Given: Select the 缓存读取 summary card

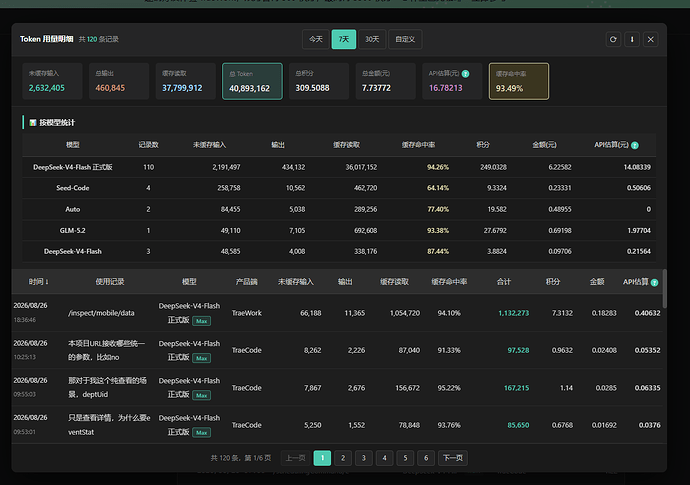Looking at the screenshot, I should [x=186, y=81].
